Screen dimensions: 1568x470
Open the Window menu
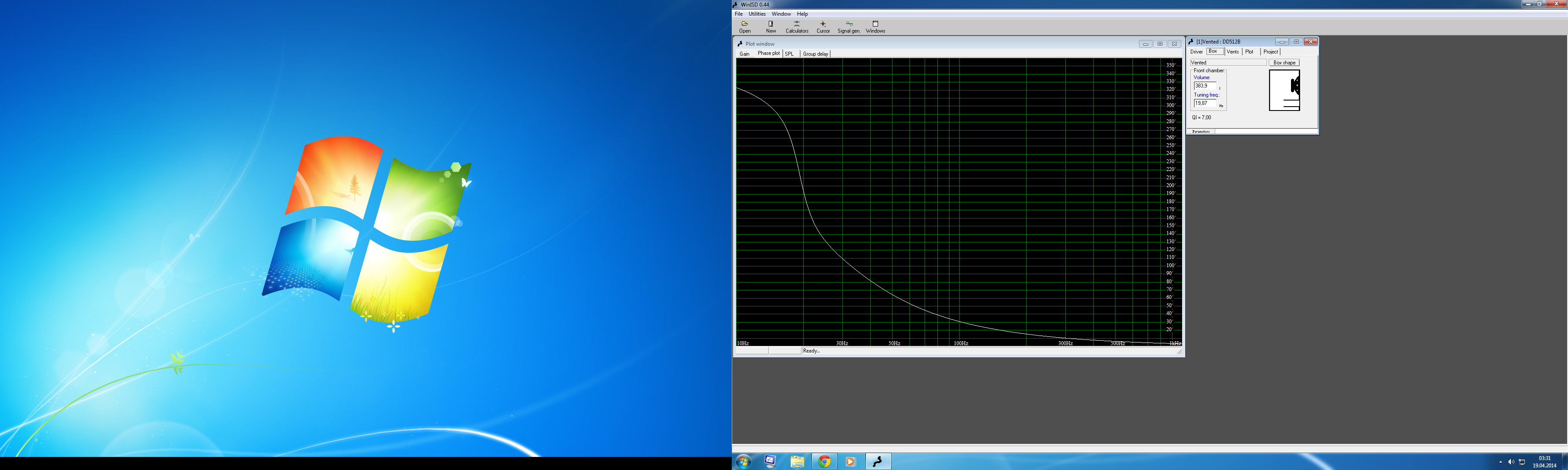point(781,14)
